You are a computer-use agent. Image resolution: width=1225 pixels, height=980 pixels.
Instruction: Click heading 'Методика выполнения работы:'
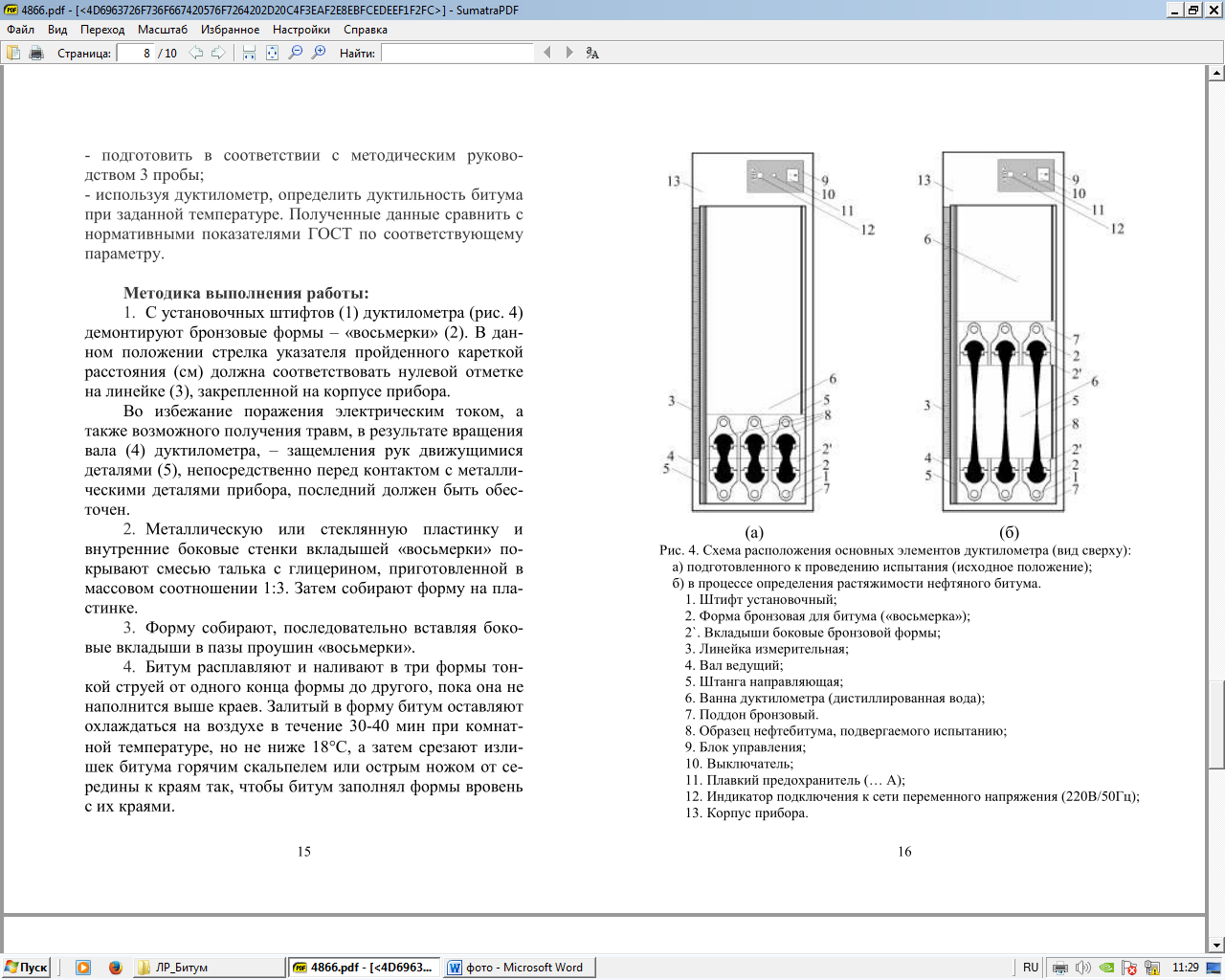(x=246, y=293)
